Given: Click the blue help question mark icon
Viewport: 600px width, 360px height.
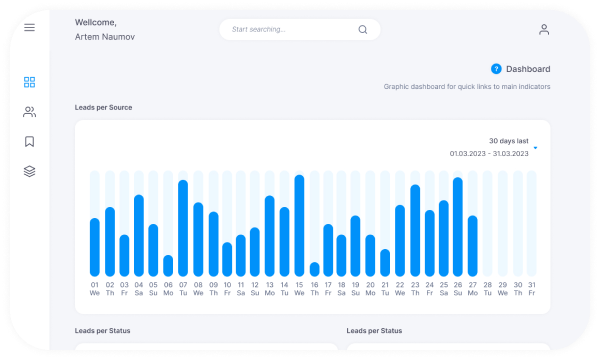Looking at the screenshot, I should (x=496, y=69).
